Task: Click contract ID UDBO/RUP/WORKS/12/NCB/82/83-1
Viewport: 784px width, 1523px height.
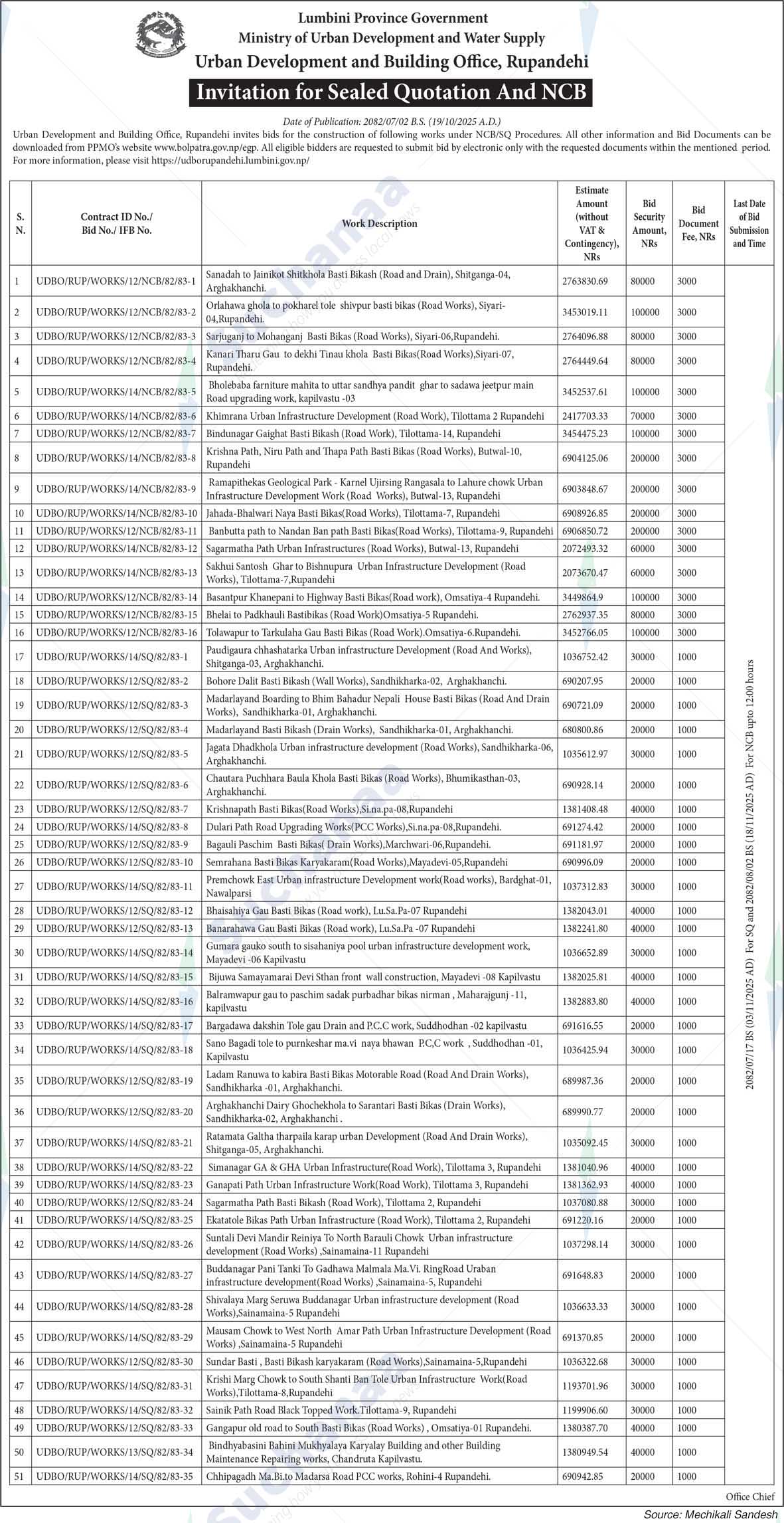Action: pyautogui.click(x=116, y=282)
